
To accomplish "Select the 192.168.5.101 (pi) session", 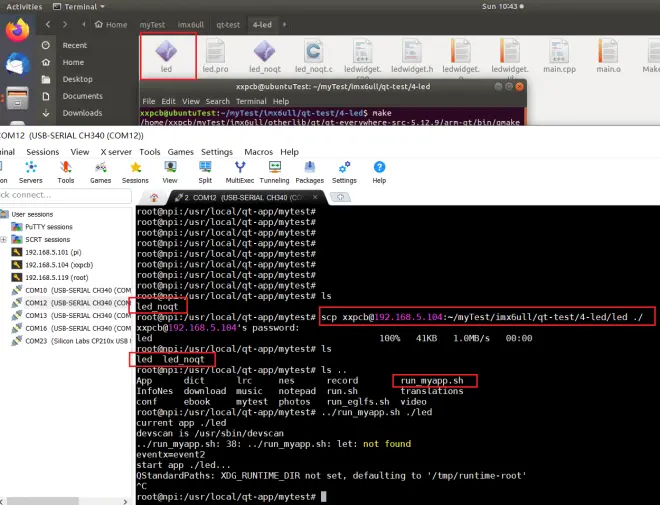I will coord(47,252).
